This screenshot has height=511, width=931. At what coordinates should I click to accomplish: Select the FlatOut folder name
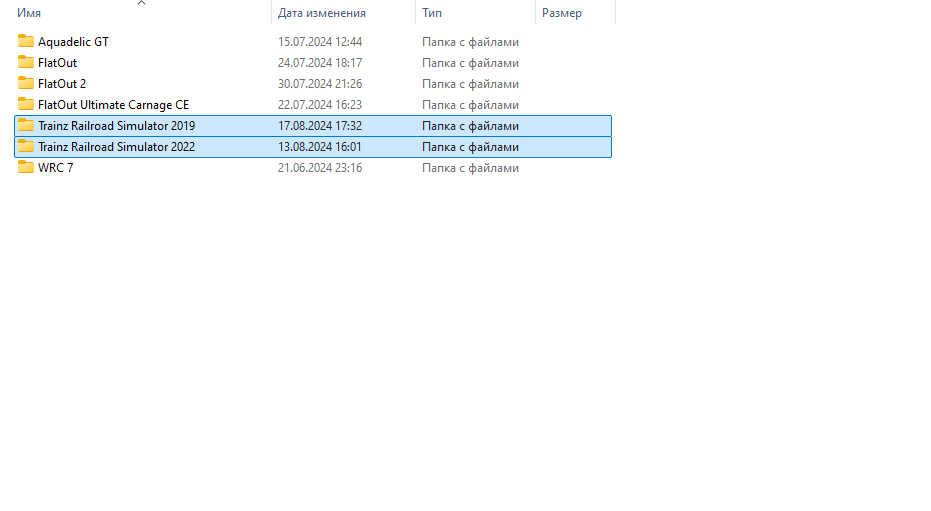pos(58,63)
